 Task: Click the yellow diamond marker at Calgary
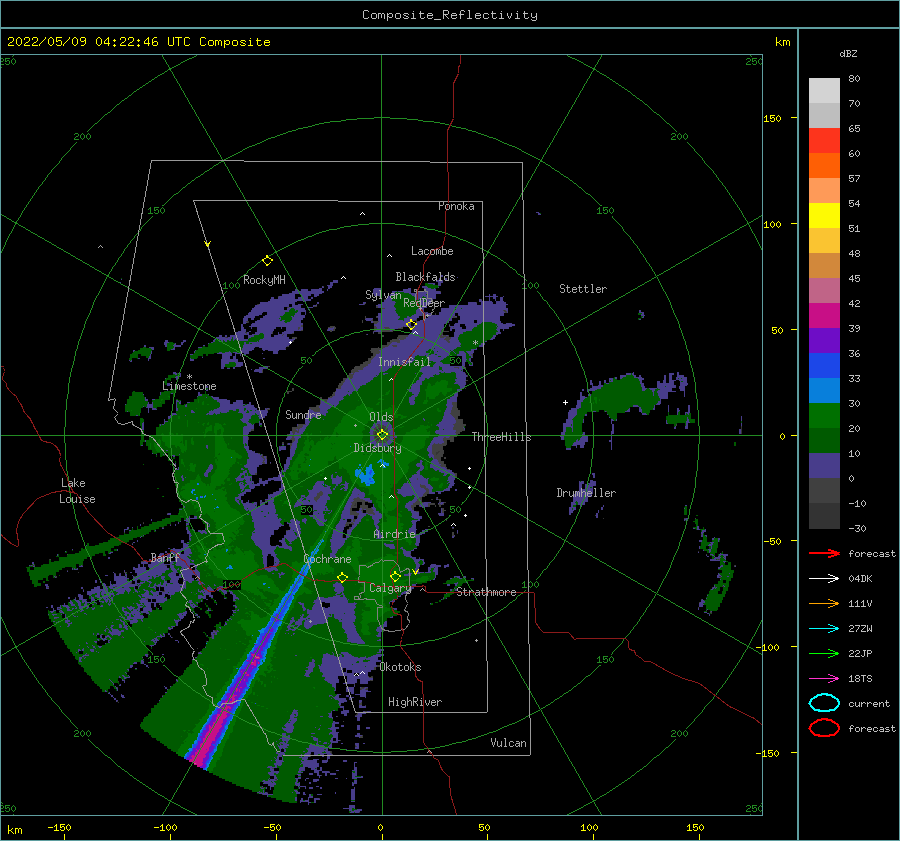395,576
